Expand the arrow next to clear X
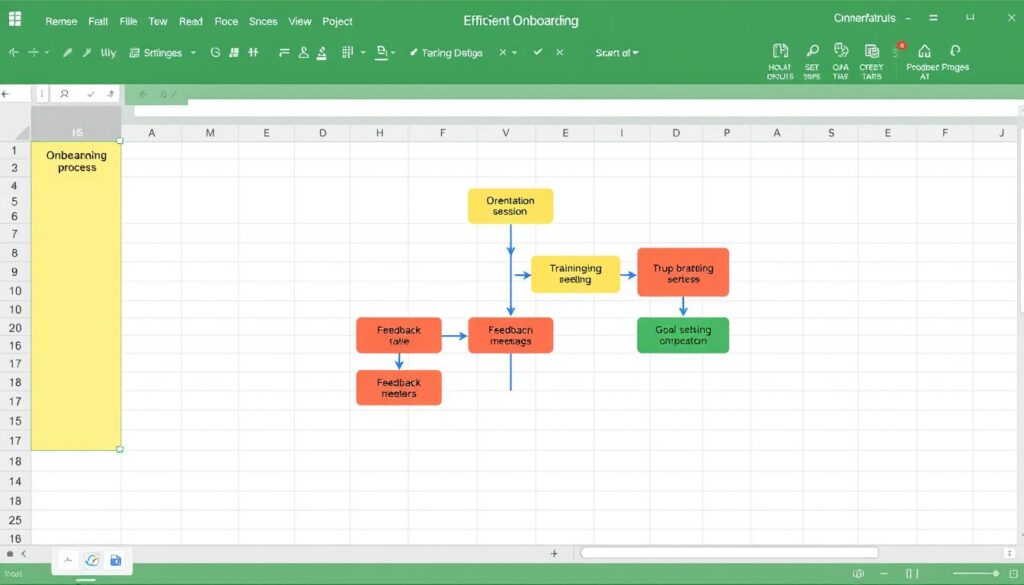1024x585 pixels. tap(515, 53)
